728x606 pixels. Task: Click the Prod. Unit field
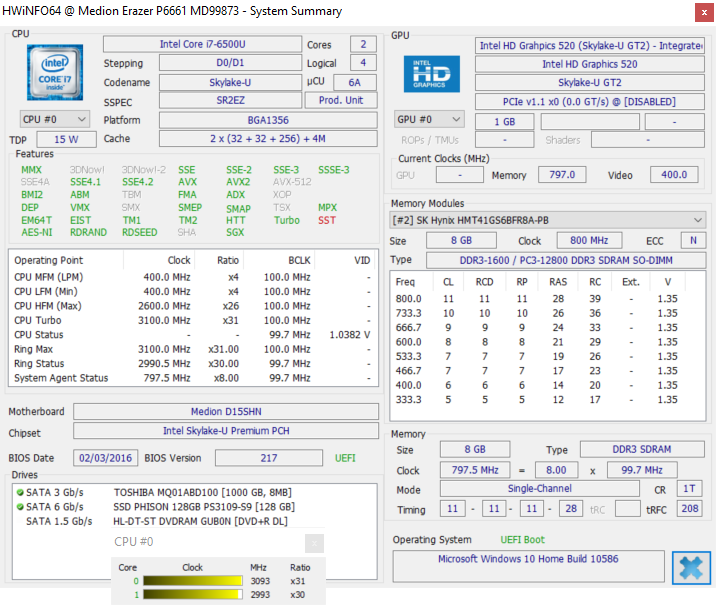point(341,100)
